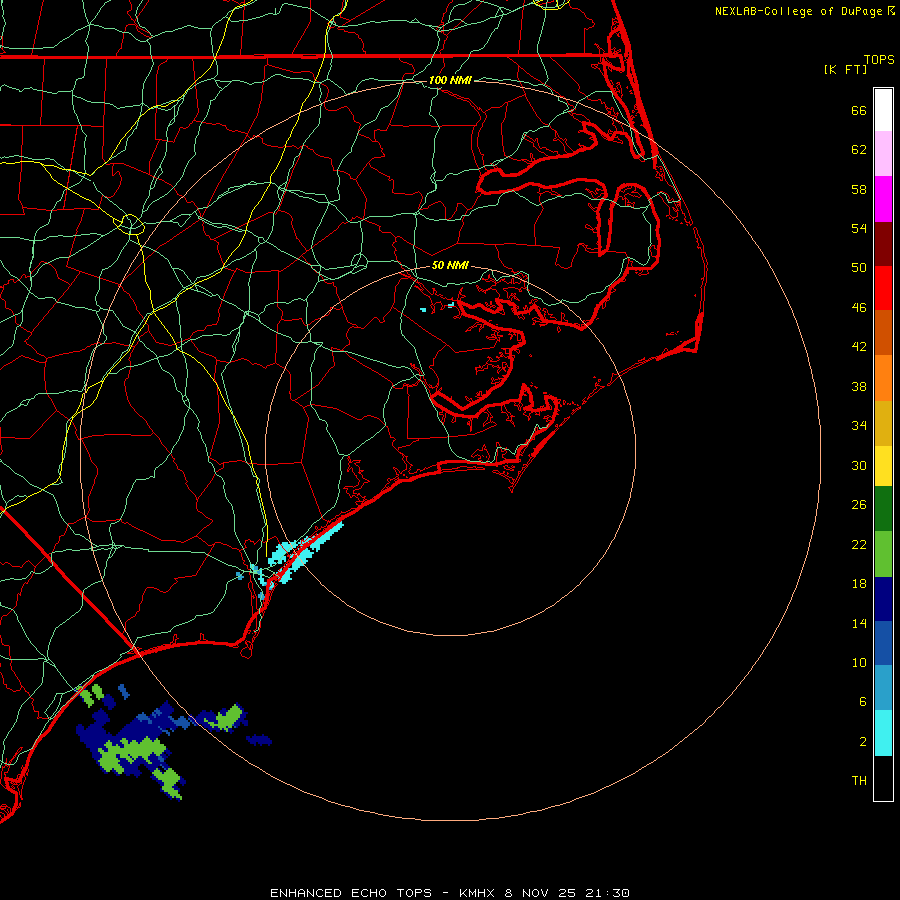This screenshot has width=900, height=900.
Task: Click the 50 NMI range ring label
Action: pos(450,265)
